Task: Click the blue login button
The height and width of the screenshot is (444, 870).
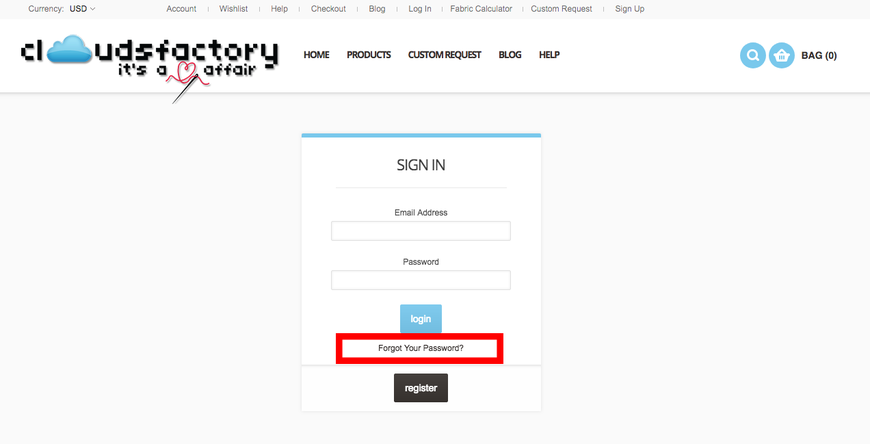Action: coord(421,319)
